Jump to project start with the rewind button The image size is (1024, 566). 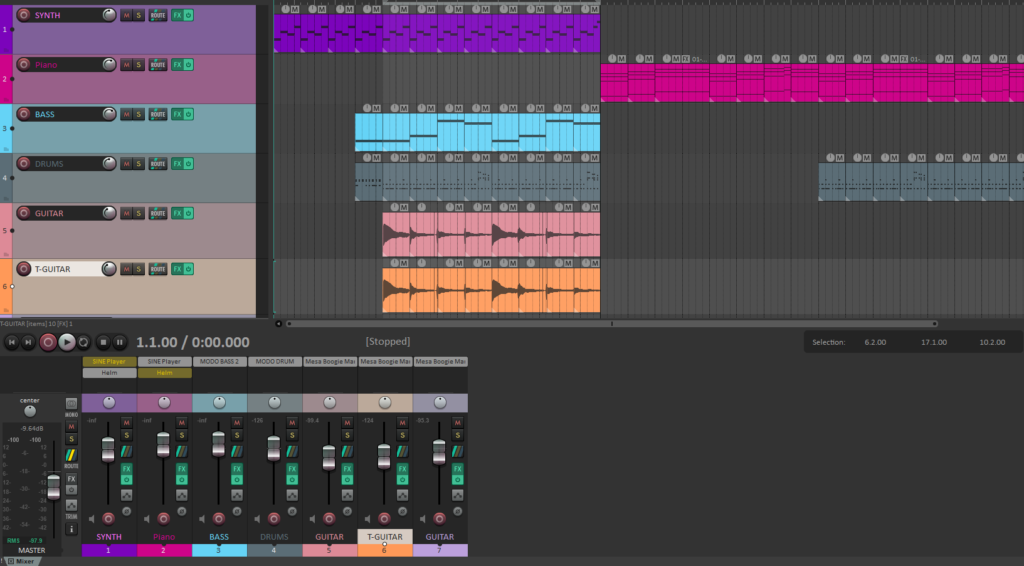(x=12, y=342)
